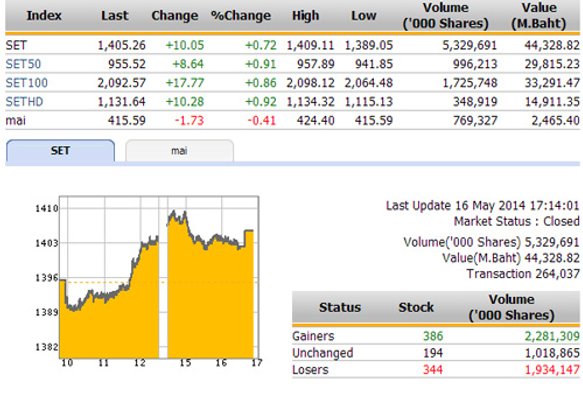This screenshot has height=420, width=583.
Task: Click the Unchanged row label
Action: coord(323,353)
